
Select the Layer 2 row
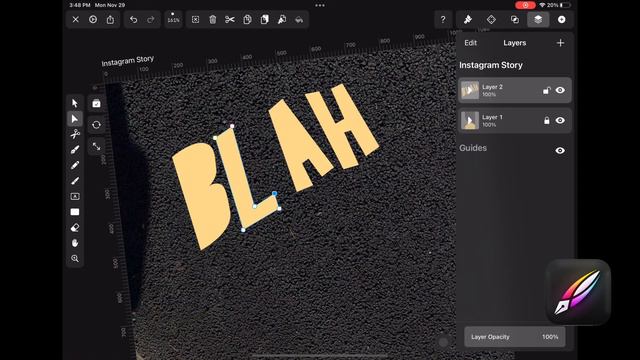point(515,90)
